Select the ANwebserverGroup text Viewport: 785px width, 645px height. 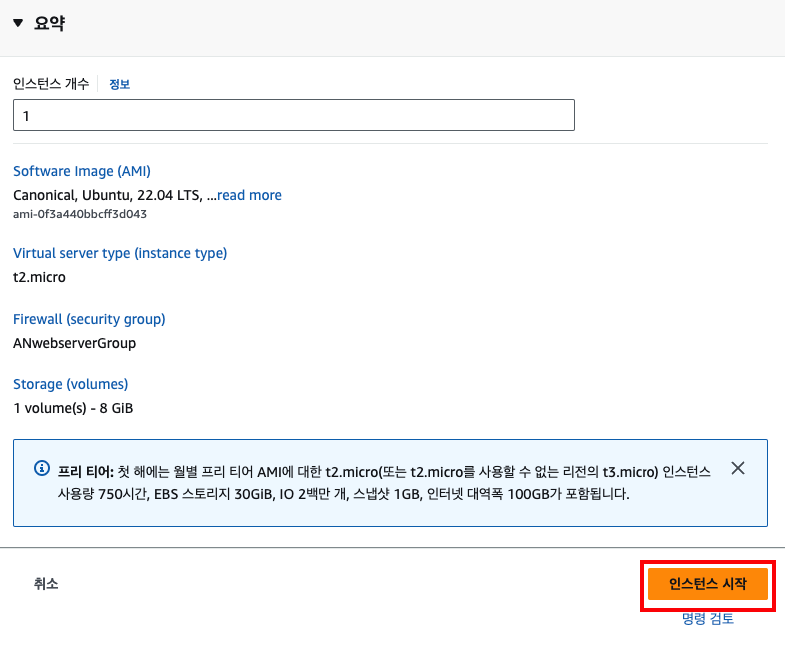(x=75, y=343)
